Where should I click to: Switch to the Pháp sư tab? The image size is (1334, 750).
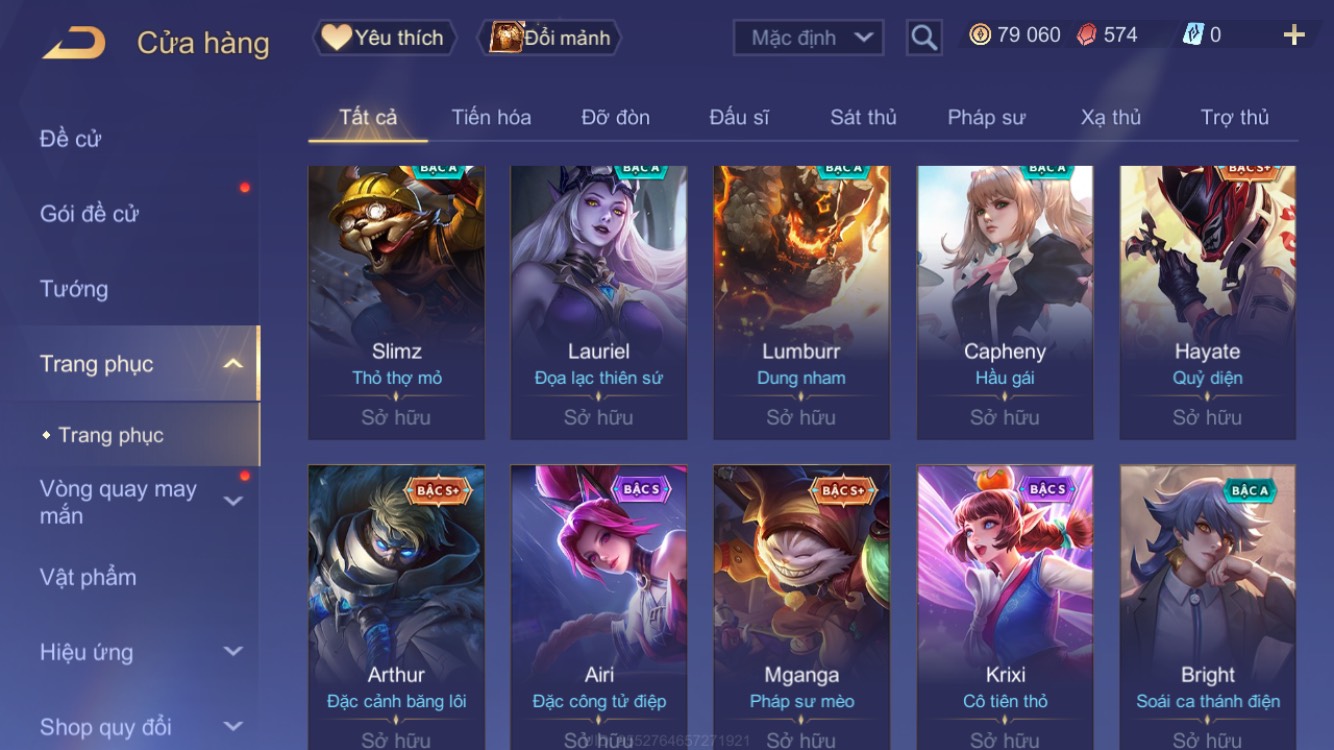pyautogui.click(x=986, y=117)
